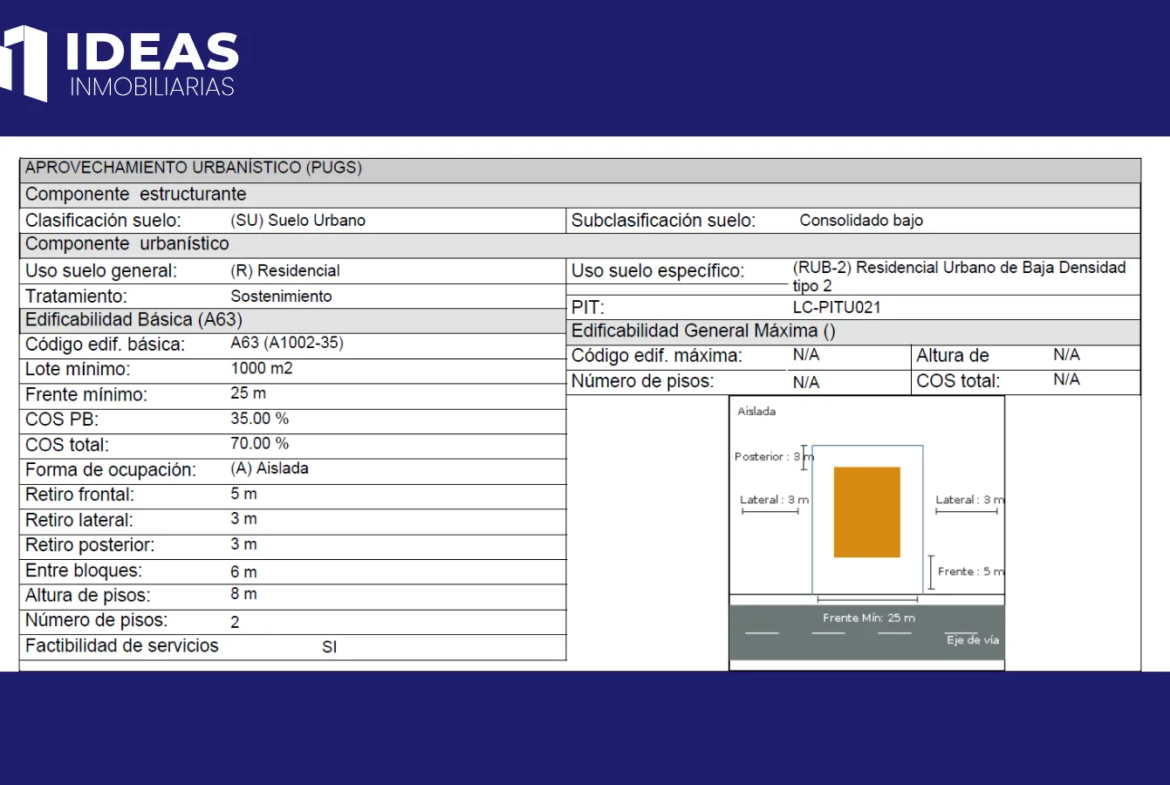This screenshot has height=785, width=1170.
Task: Click the 'IDEAS' logo wordmark
Action: click(152, 51)
